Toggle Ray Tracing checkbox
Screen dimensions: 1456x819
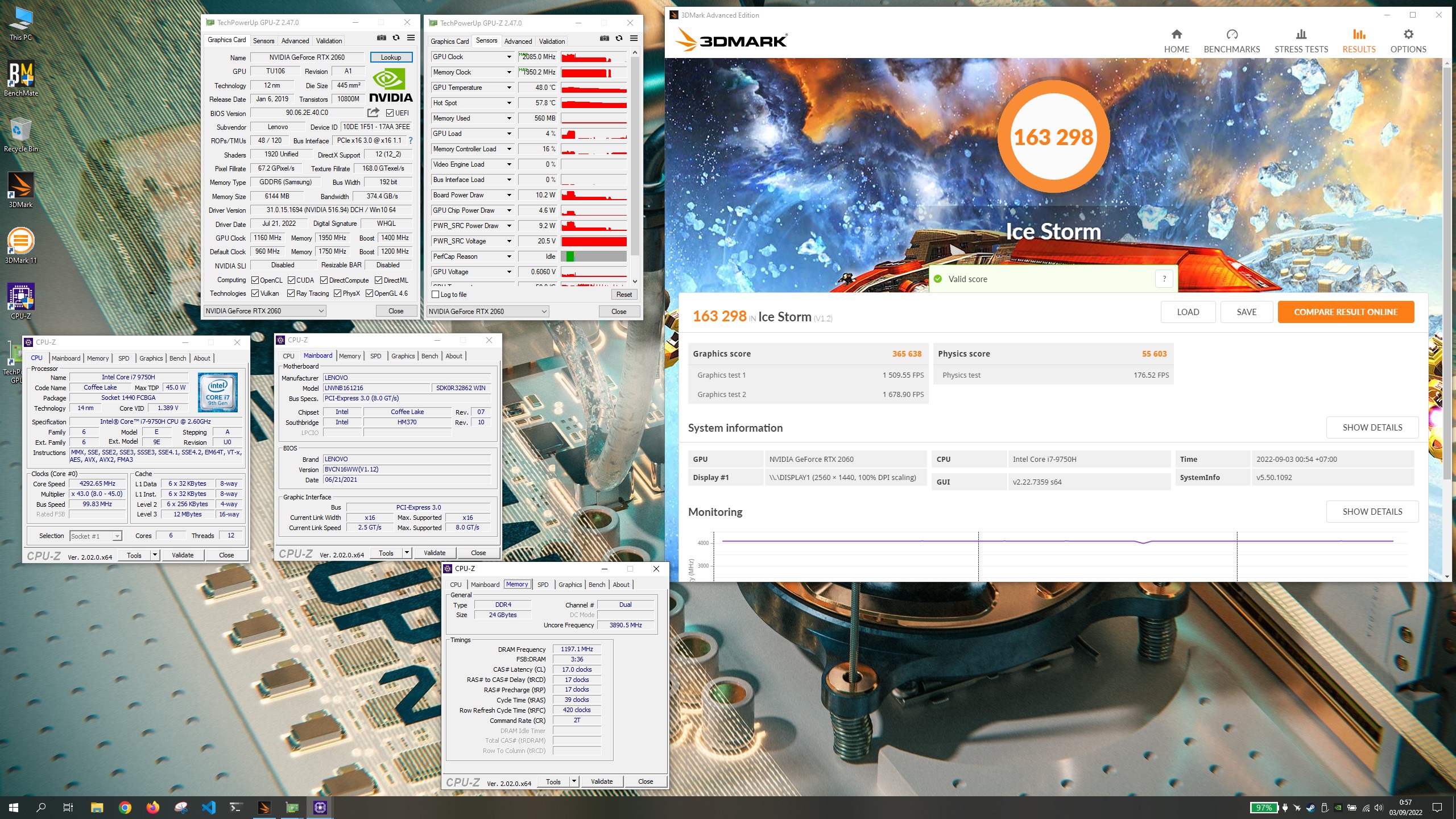[291, 293]
